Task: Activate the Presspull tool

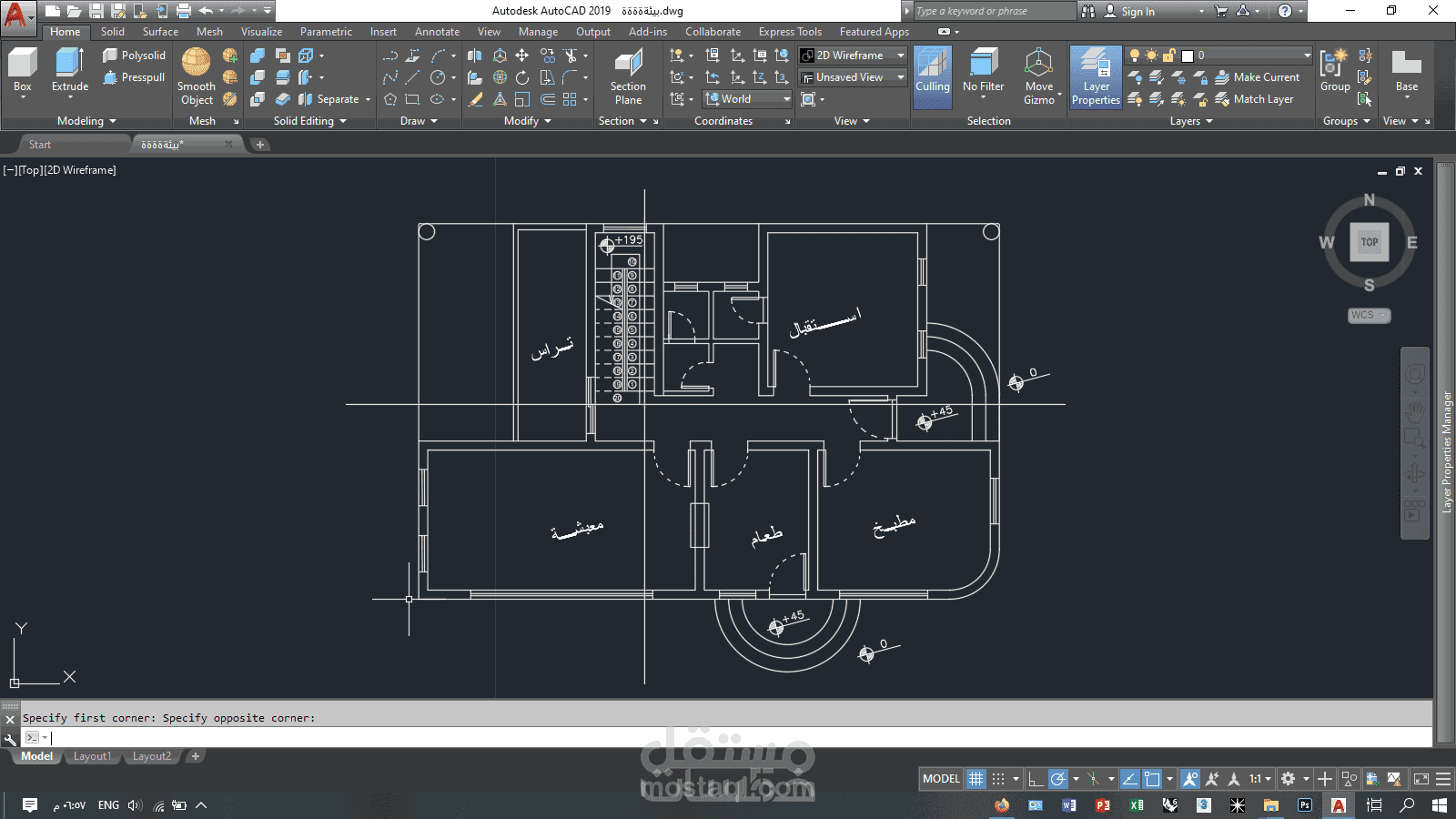Action: click(134, 77)
